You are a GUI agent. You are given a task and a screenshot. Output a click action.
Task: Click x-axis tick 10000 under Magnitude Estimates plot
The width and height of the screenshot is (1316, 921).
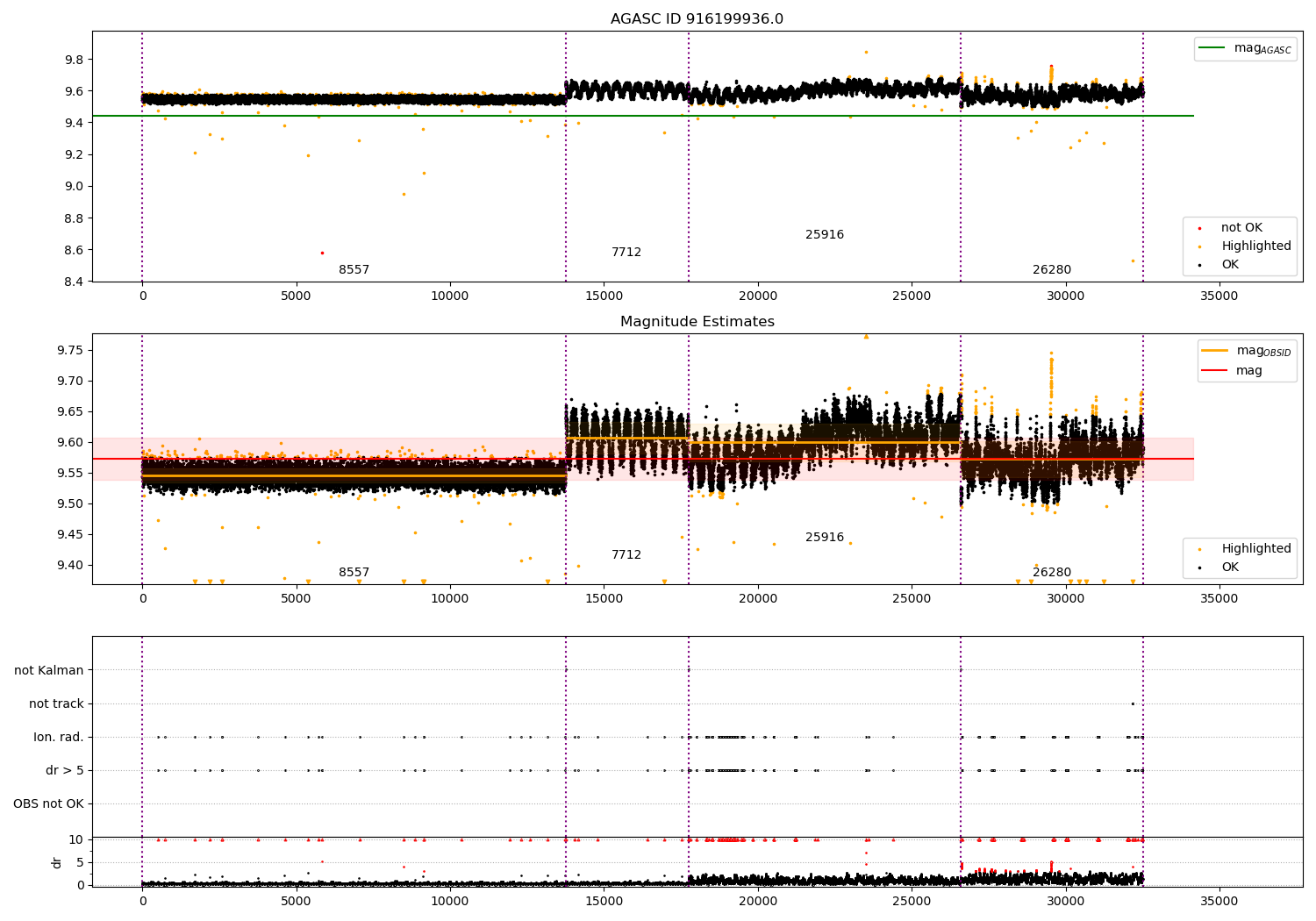coord(450,599)
